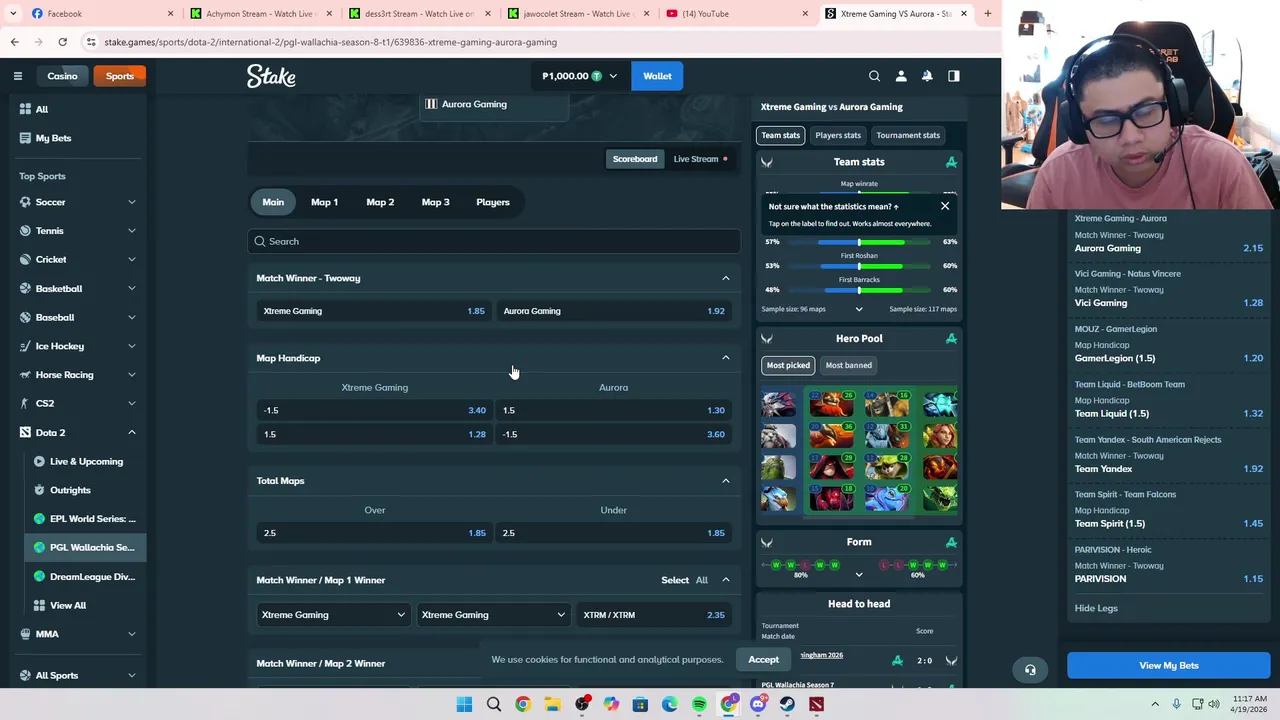
Task: Open the search magnifier icon in header
Action: tap(874, 76)
